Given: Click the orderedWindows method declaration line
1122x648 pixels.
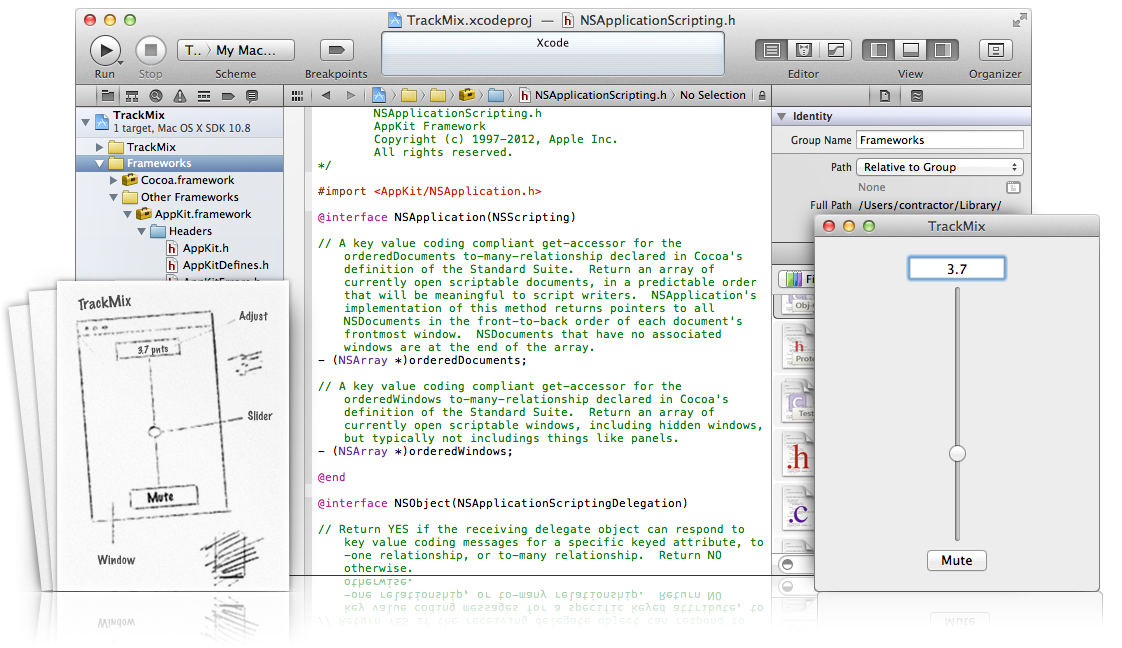Looking at the screenshot, I should click(x=415, y=451).
